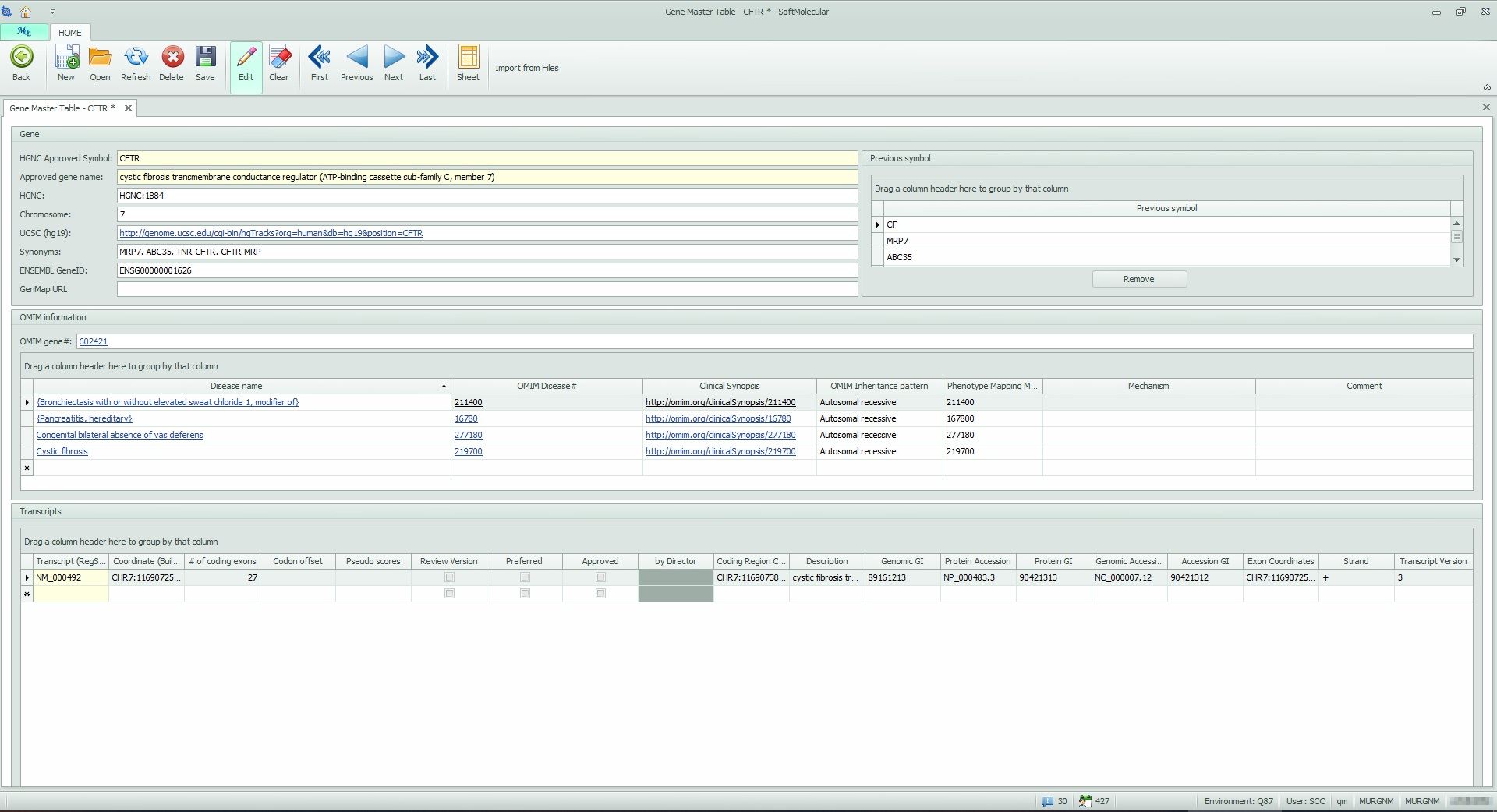Select the HOME ribbon tab

click(x=69, y=33)
